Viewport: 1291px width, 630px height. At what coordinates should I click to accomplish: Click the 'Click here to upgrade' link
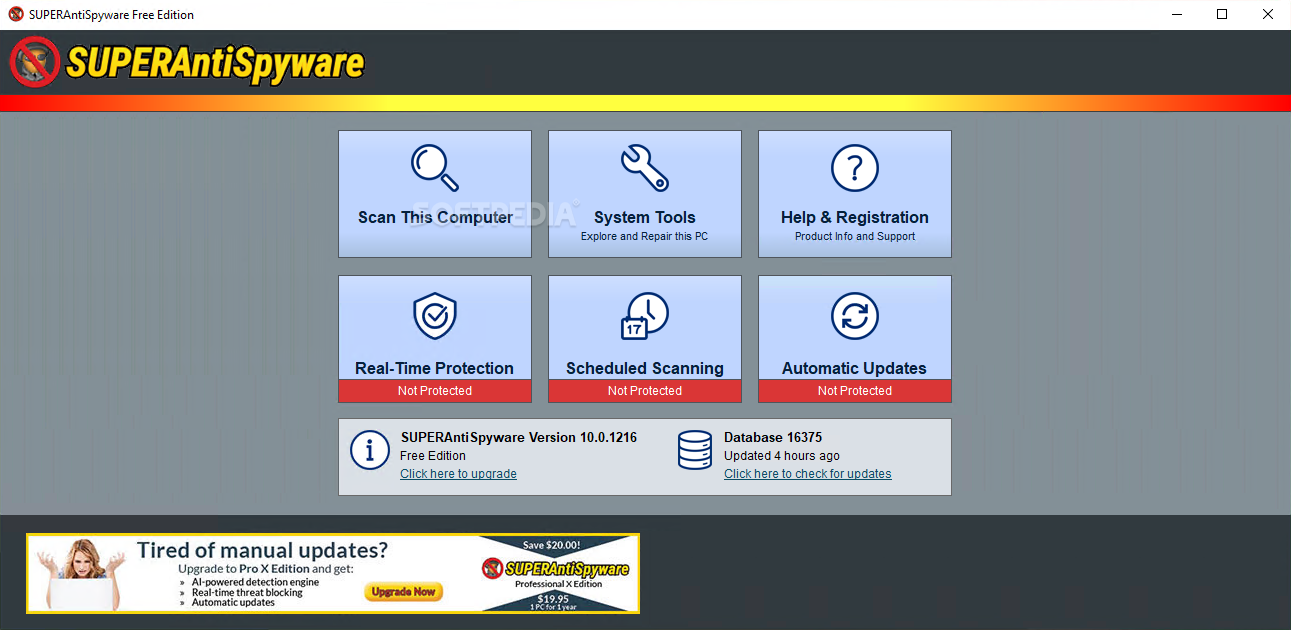[458, 474]
